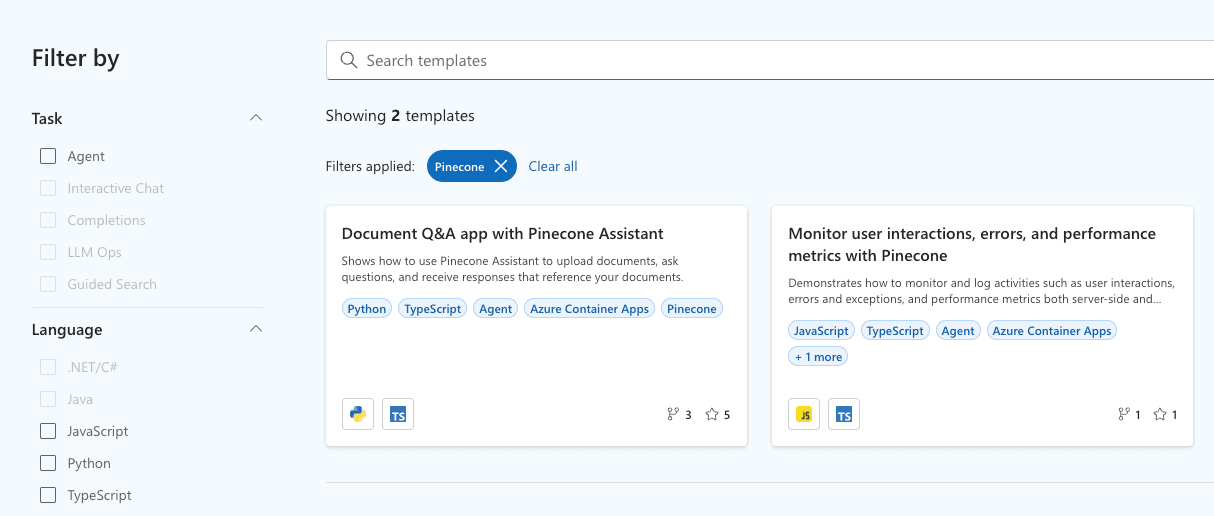1214x516 pixels.
Task: Click Document Q&A card description text
Action: (512, 269)
